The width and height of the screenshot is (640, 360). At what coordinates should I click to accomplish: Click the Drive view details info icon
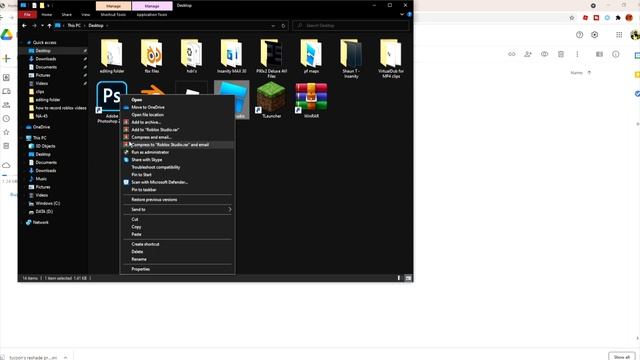tap(616, 54)
